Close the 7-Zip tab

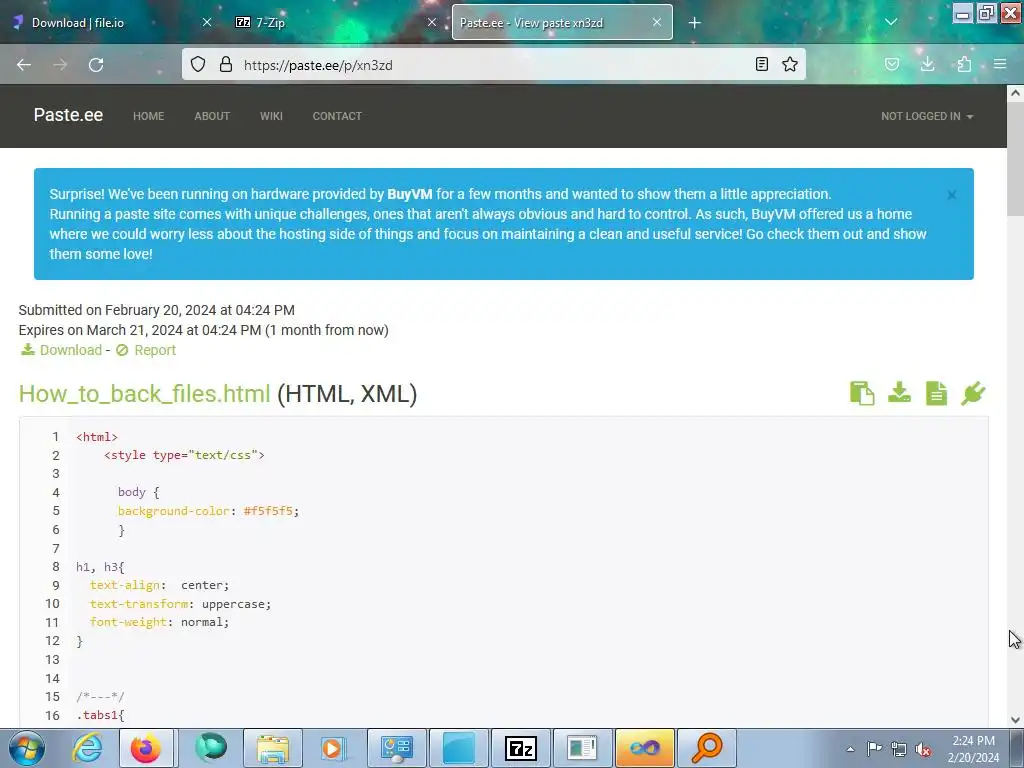coord(432,22)
